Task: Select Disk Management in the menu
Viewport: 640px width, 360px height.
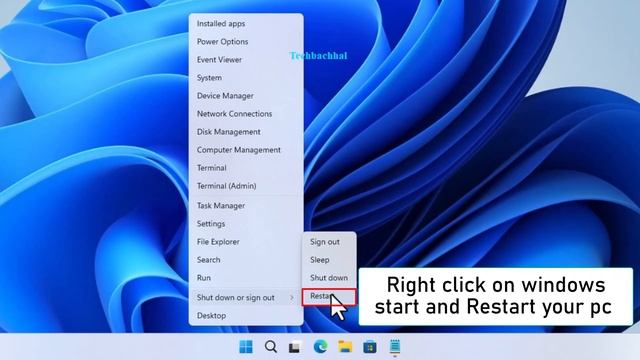Action: pyautogui.click(x=246, y=132)
